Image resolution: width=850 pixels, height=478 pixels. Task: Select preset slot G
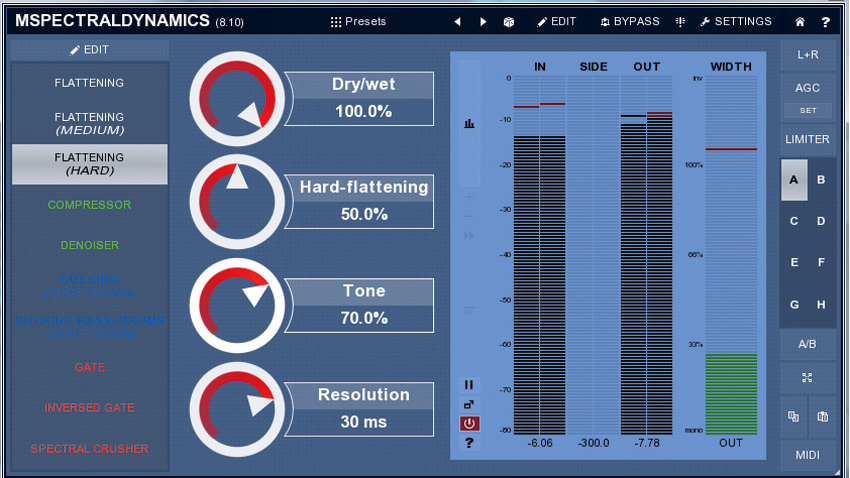794,305
